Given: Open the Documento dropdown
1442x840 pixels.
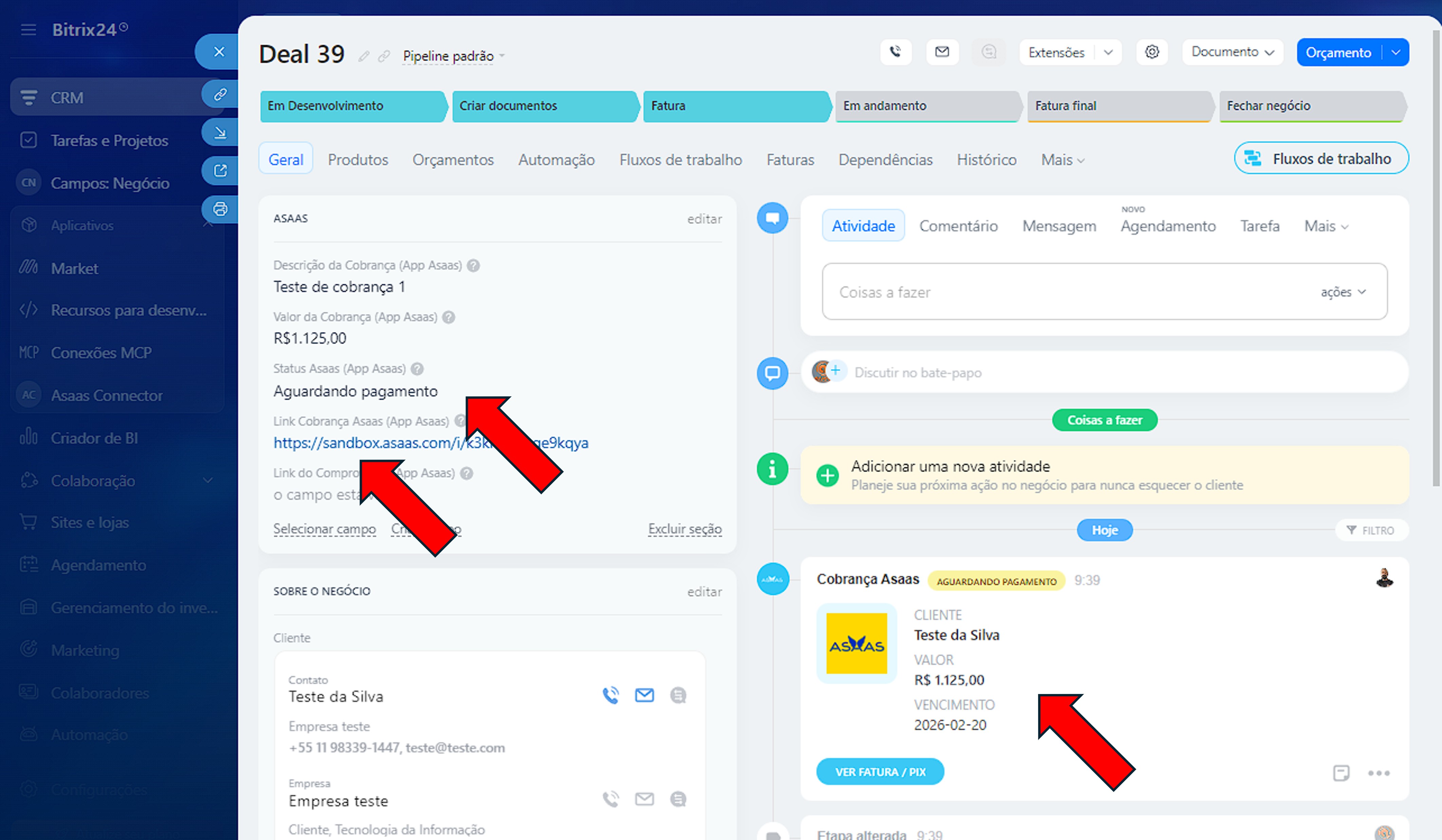Looking at the screenshot, I should pos(1232,52).
